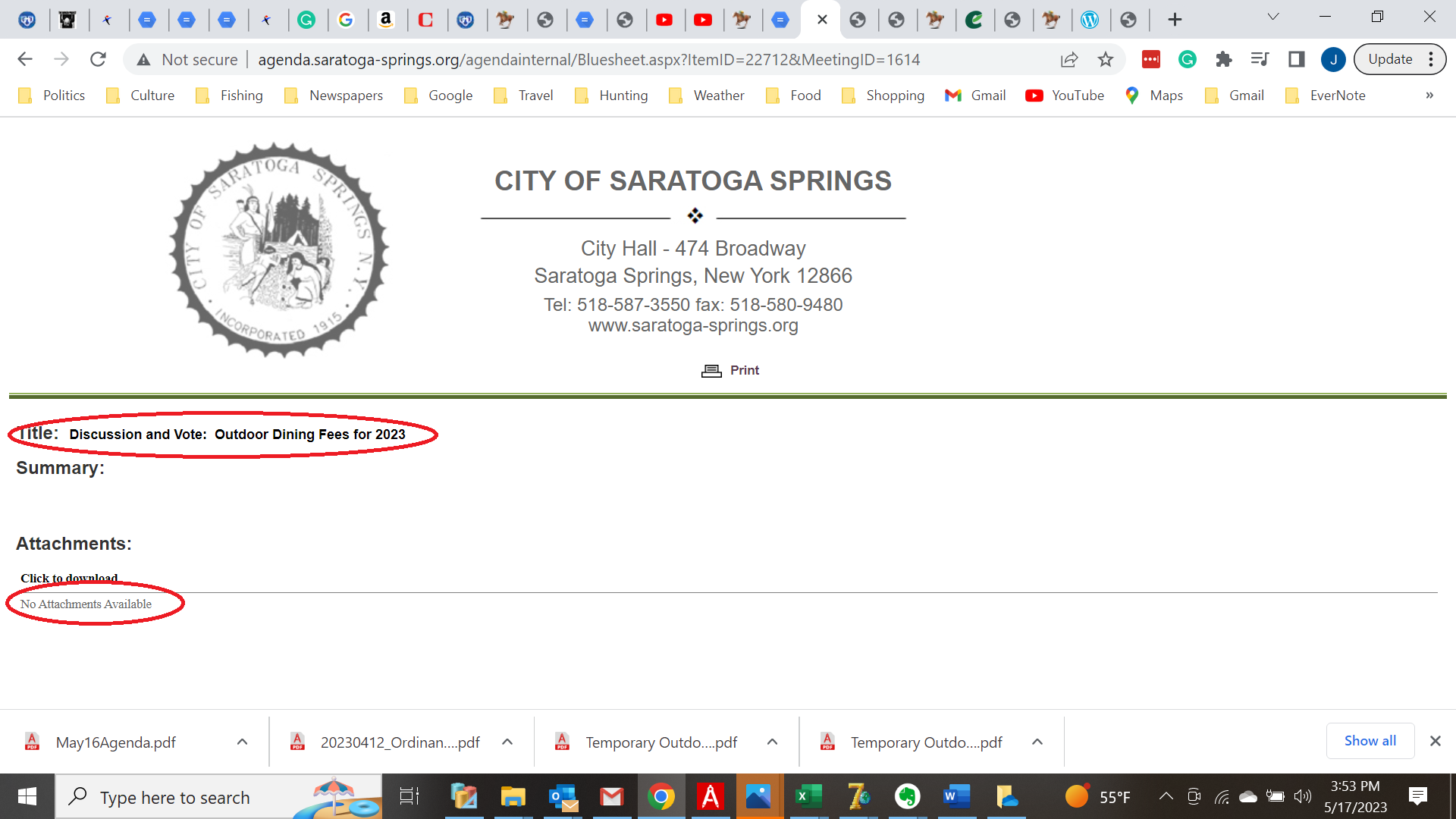Toggle the browser side panel icon
Screen dimensions: 1456x819
pyautogui.click(x=1296, y=59)
